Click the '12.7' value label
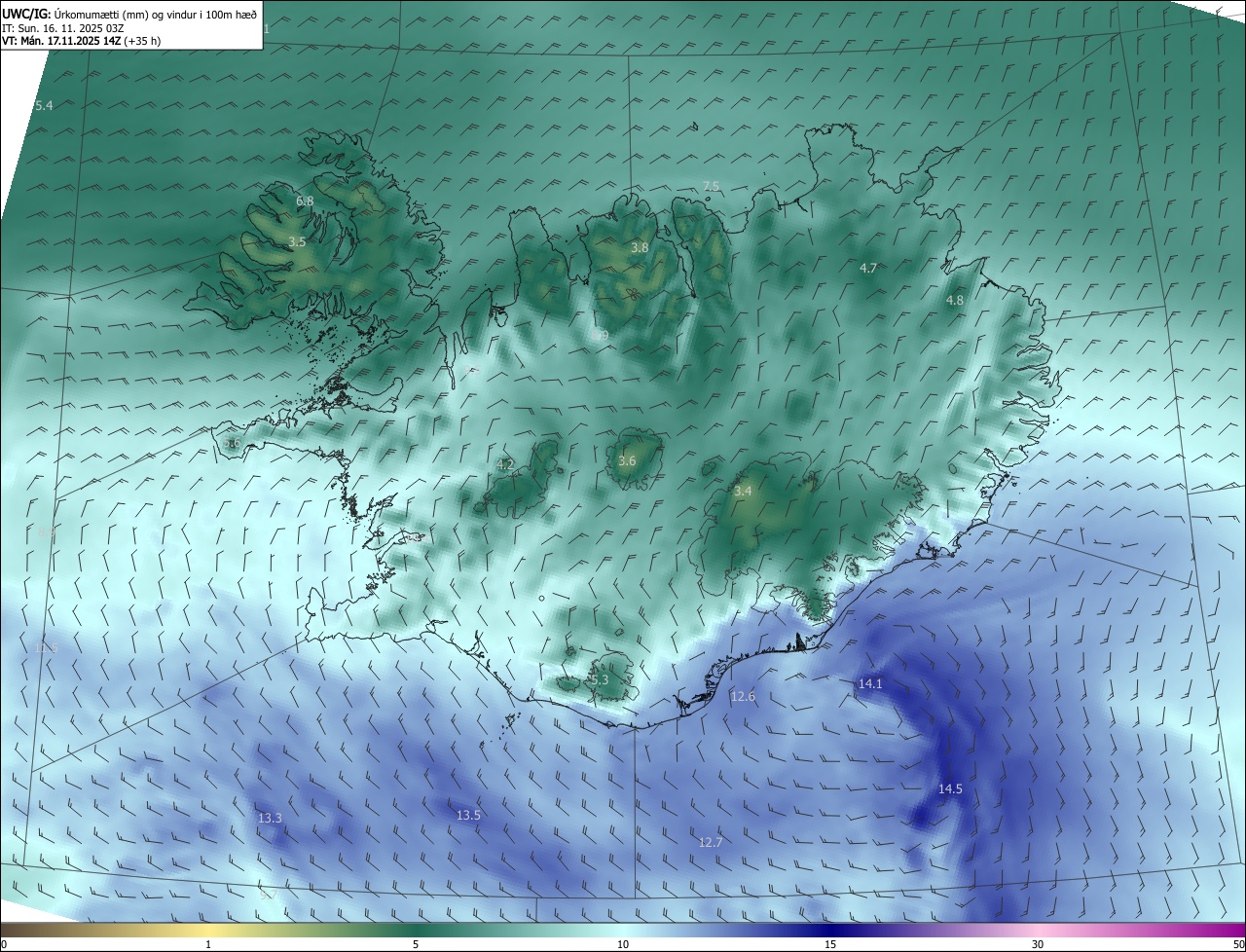The height and width of the screenshot is (952, 1246). point(711,843)
